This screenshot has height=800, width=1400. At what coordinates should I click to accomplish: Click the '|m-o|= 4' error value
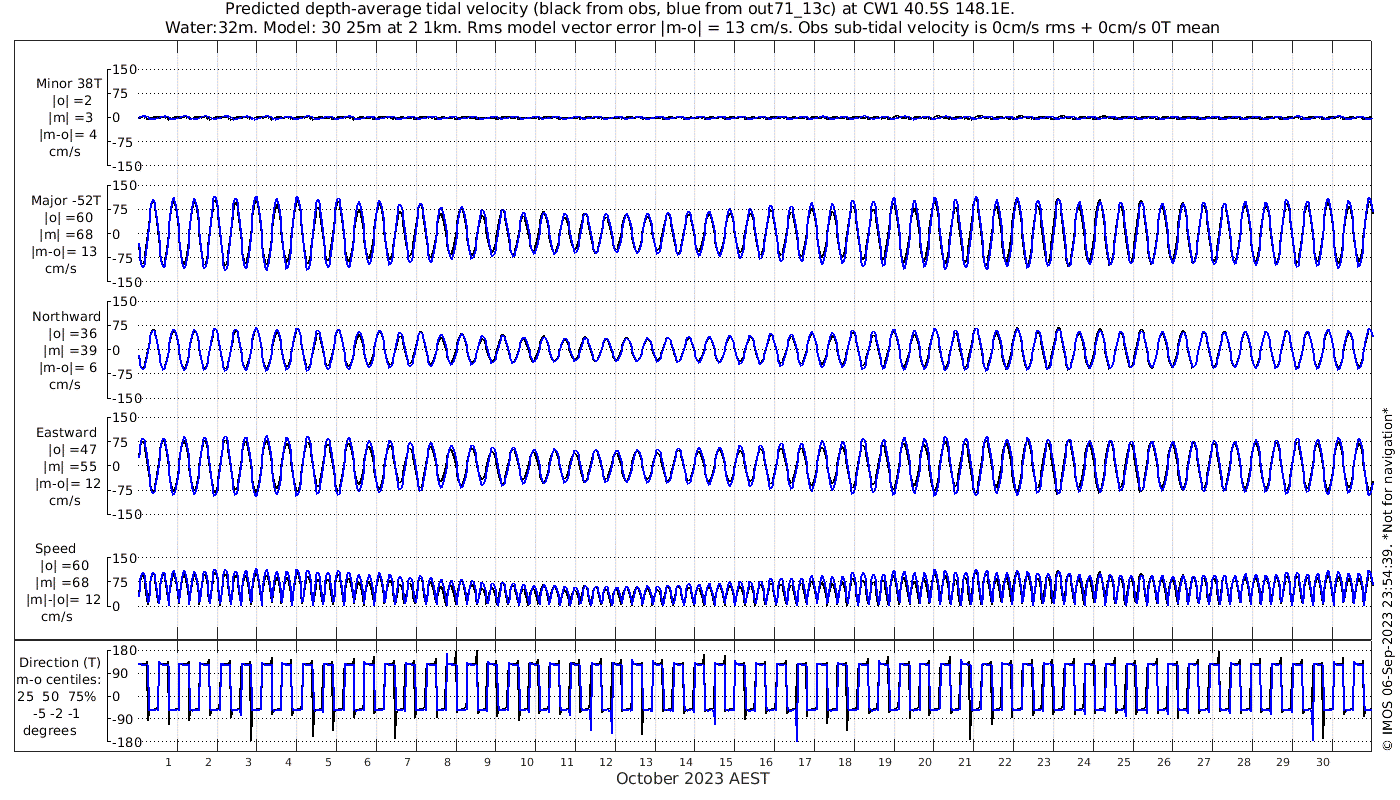68,135
